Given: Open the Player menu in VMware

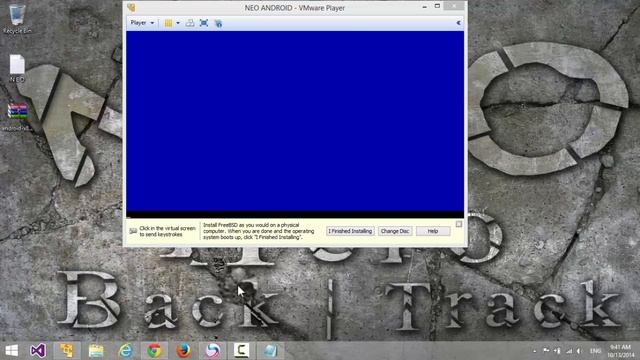Looking at the screenshot, I should click(x=142, y=23).
